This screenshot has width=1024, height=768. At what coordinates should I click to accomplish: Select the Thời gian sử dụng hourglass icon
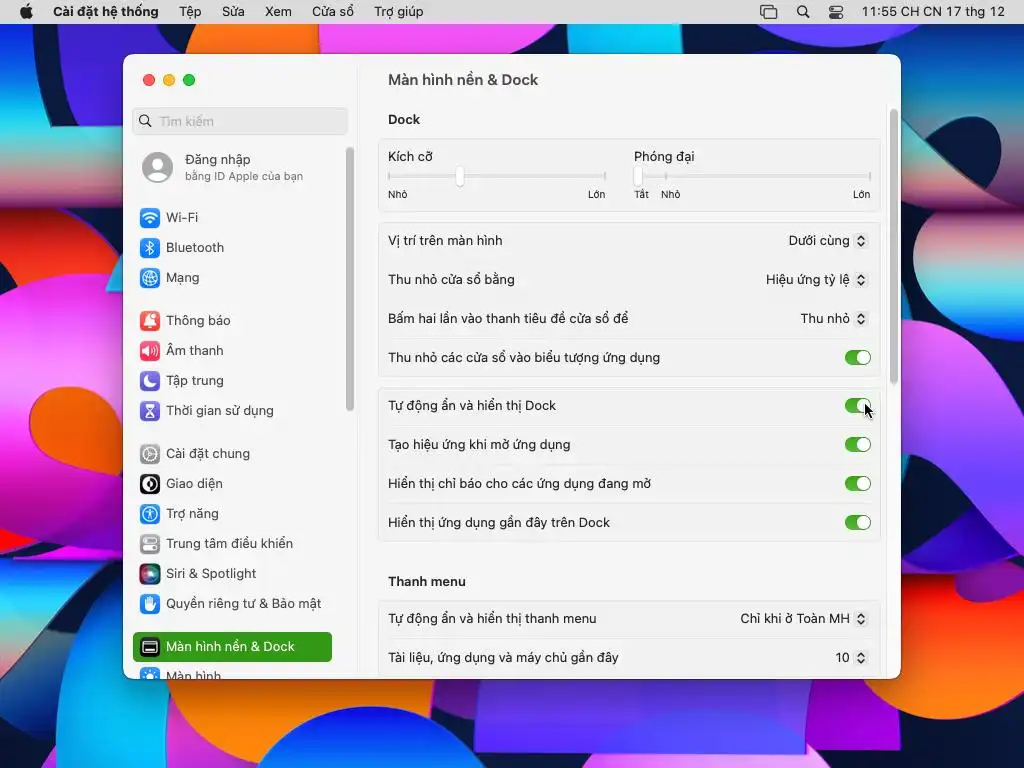pos(150,411)
